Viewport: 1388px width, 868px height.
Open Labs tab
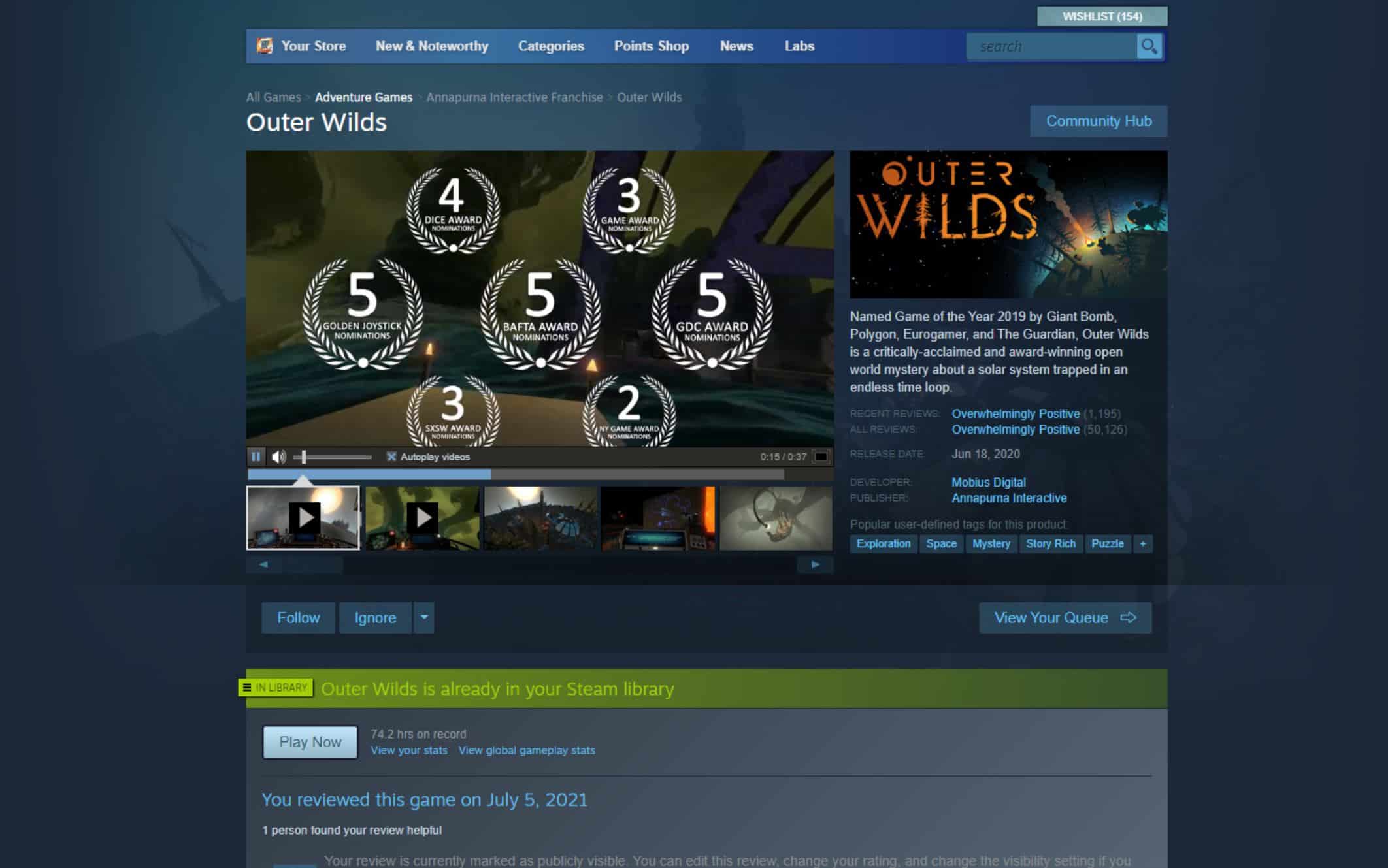(799, 46)
